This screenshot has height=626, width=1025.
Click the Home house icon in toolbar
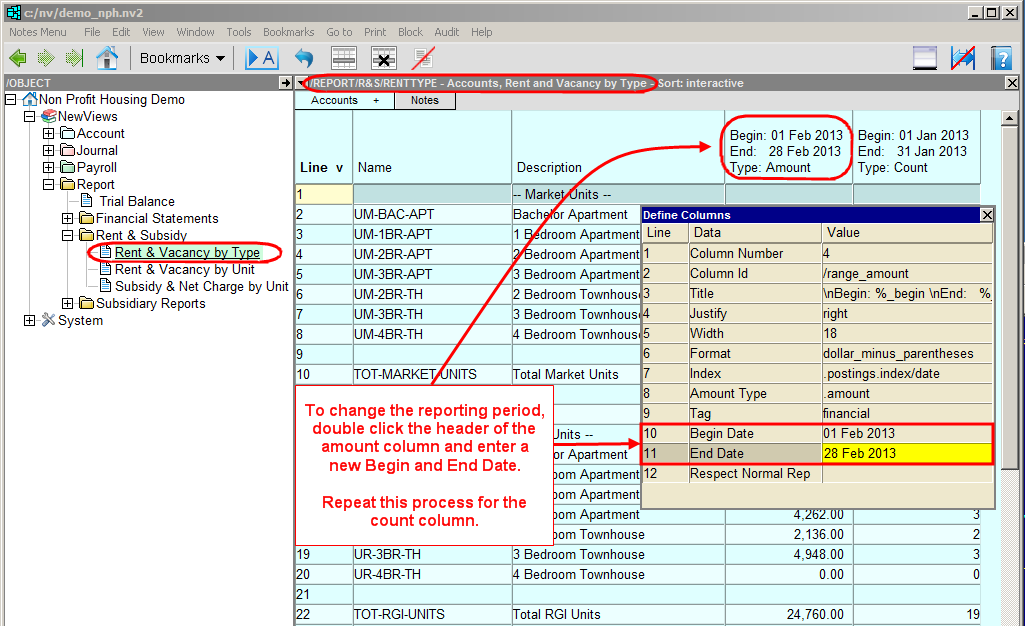click(106, 58)
